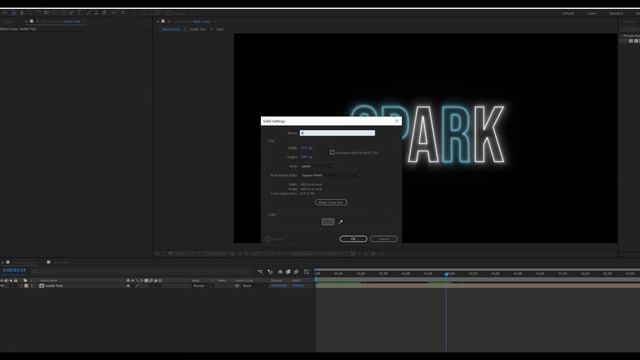Image resolution: width=640 pixels, height=360 pixels.
Task: Select the eyedropper in Solid Settings
Action: tap(340, 222)
